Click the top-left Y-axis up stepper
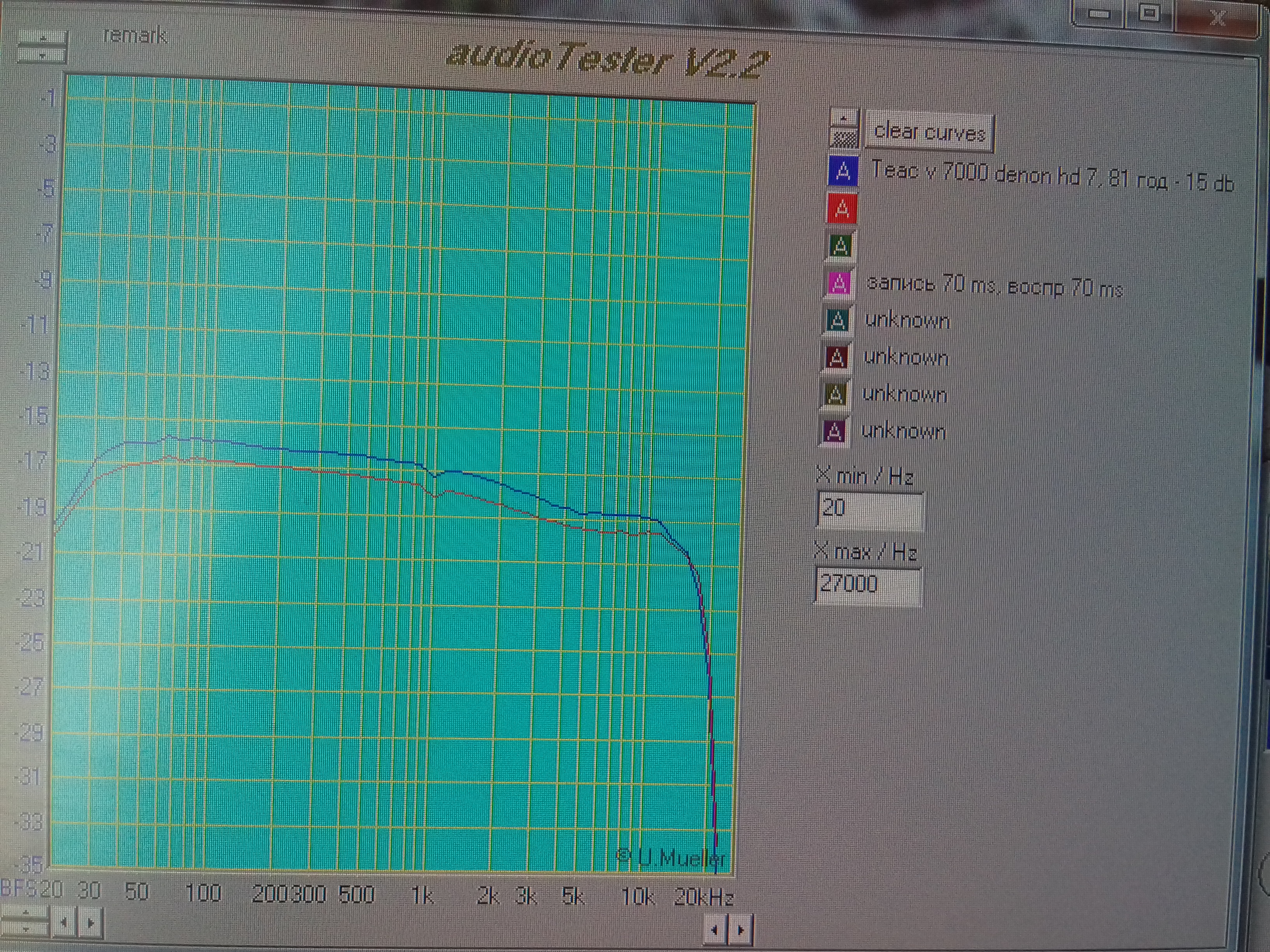The image size is (1270, 952). (42, 38)
